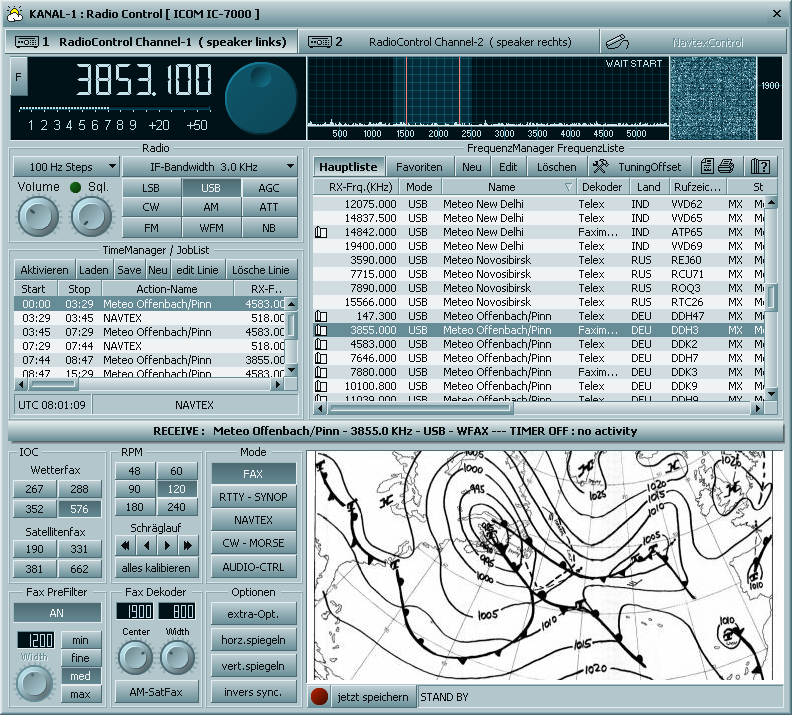Toggle the AGC button on
The width and height of the screenshot is (792, 715).
269,188
